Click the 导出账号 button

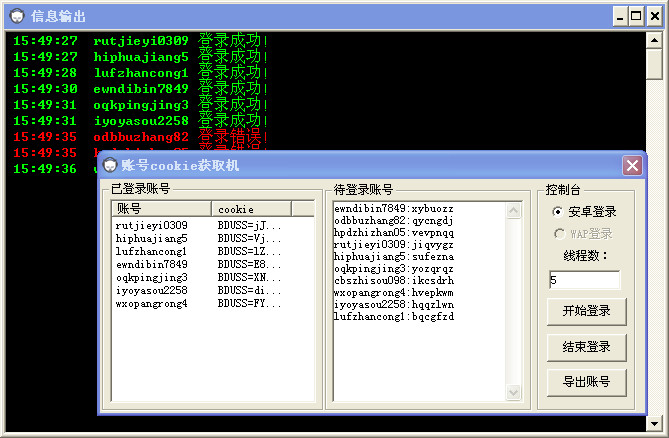coord(587,382)
